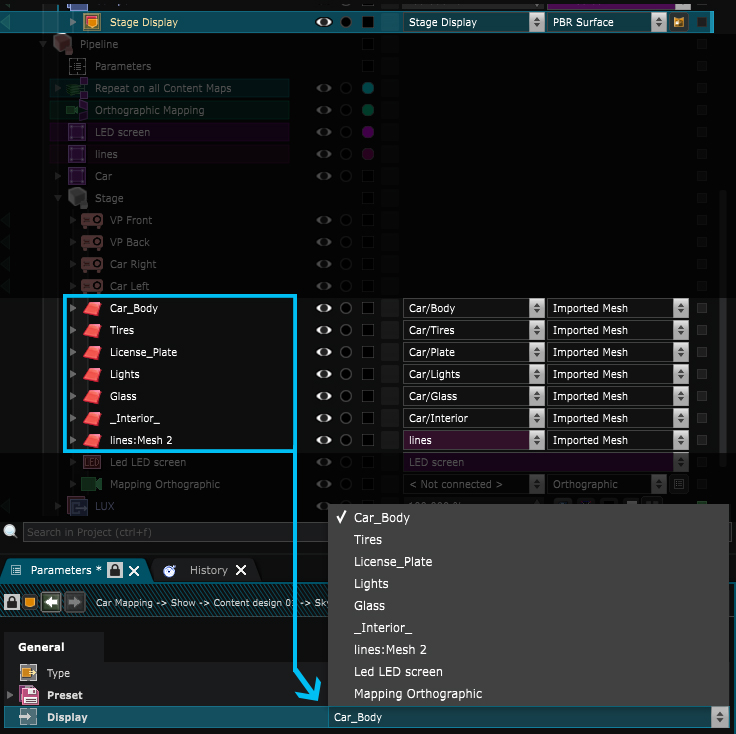736x734 pixels.
Task: Click the Mapping Orthographic camera icon
Action: (x=92, y=484)
